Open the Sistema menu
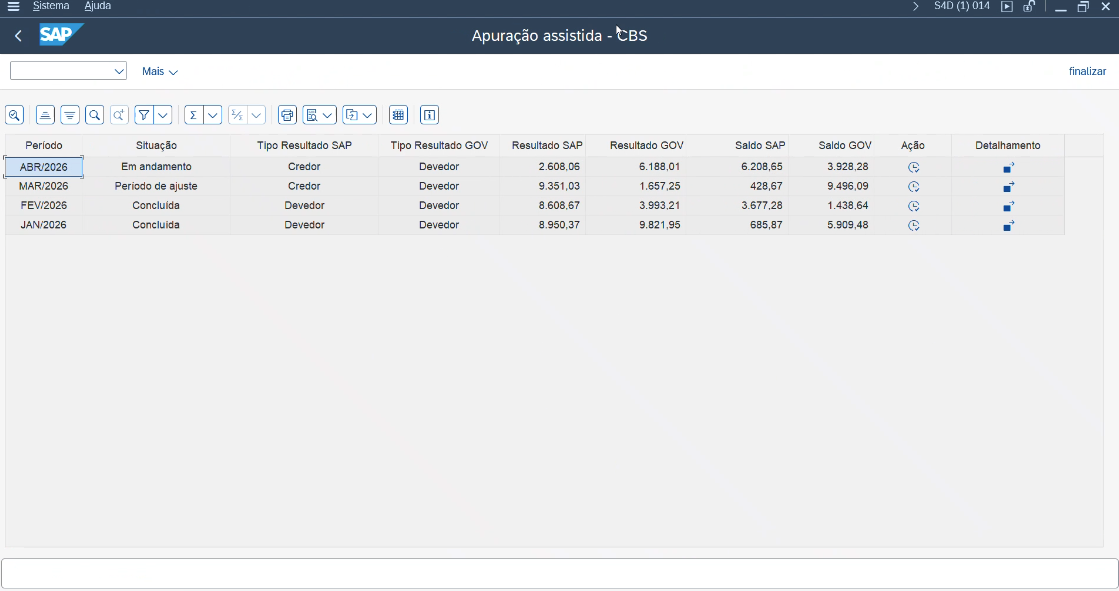The image size is (1119, 591). tap(51, 6)
